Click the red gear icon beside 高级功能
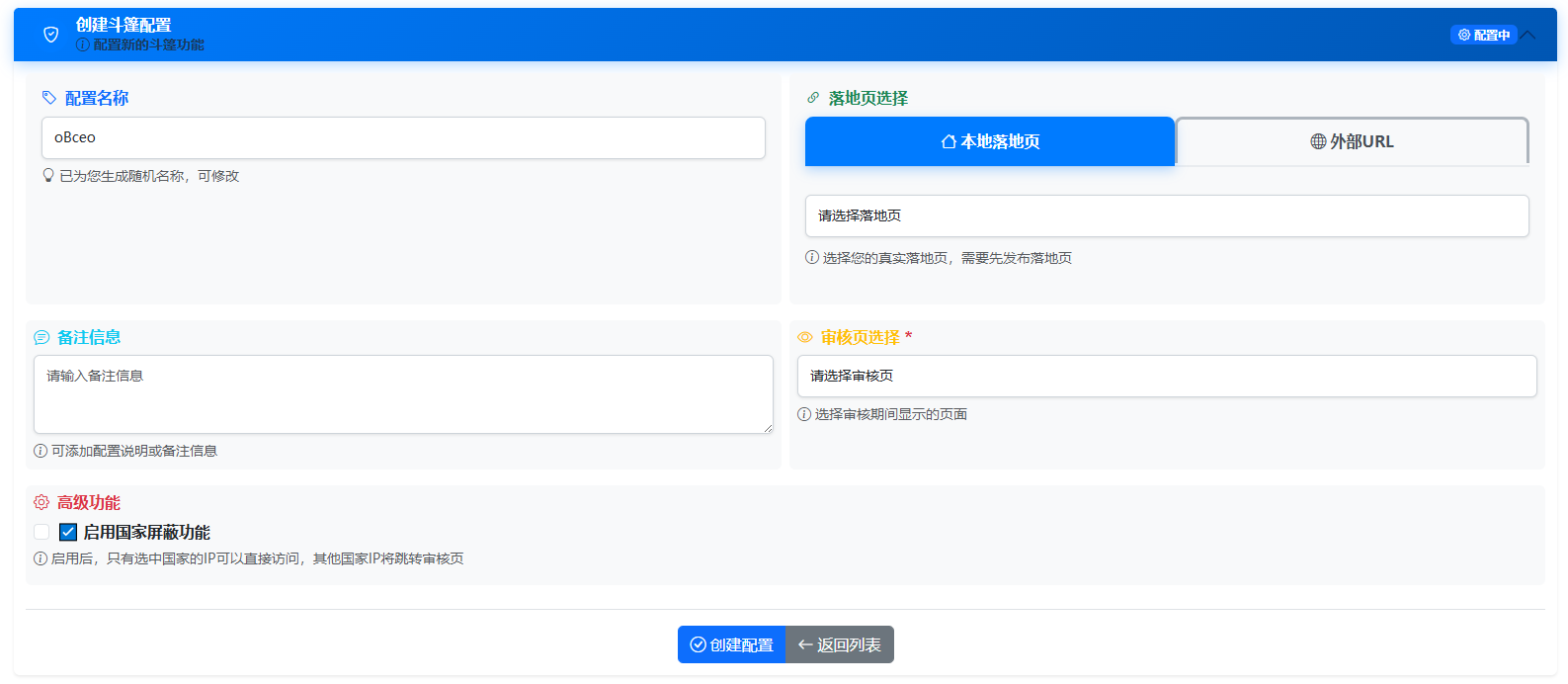Image resolution: width=1568 pixels, height=684 pixels. [x=41, y=502]
